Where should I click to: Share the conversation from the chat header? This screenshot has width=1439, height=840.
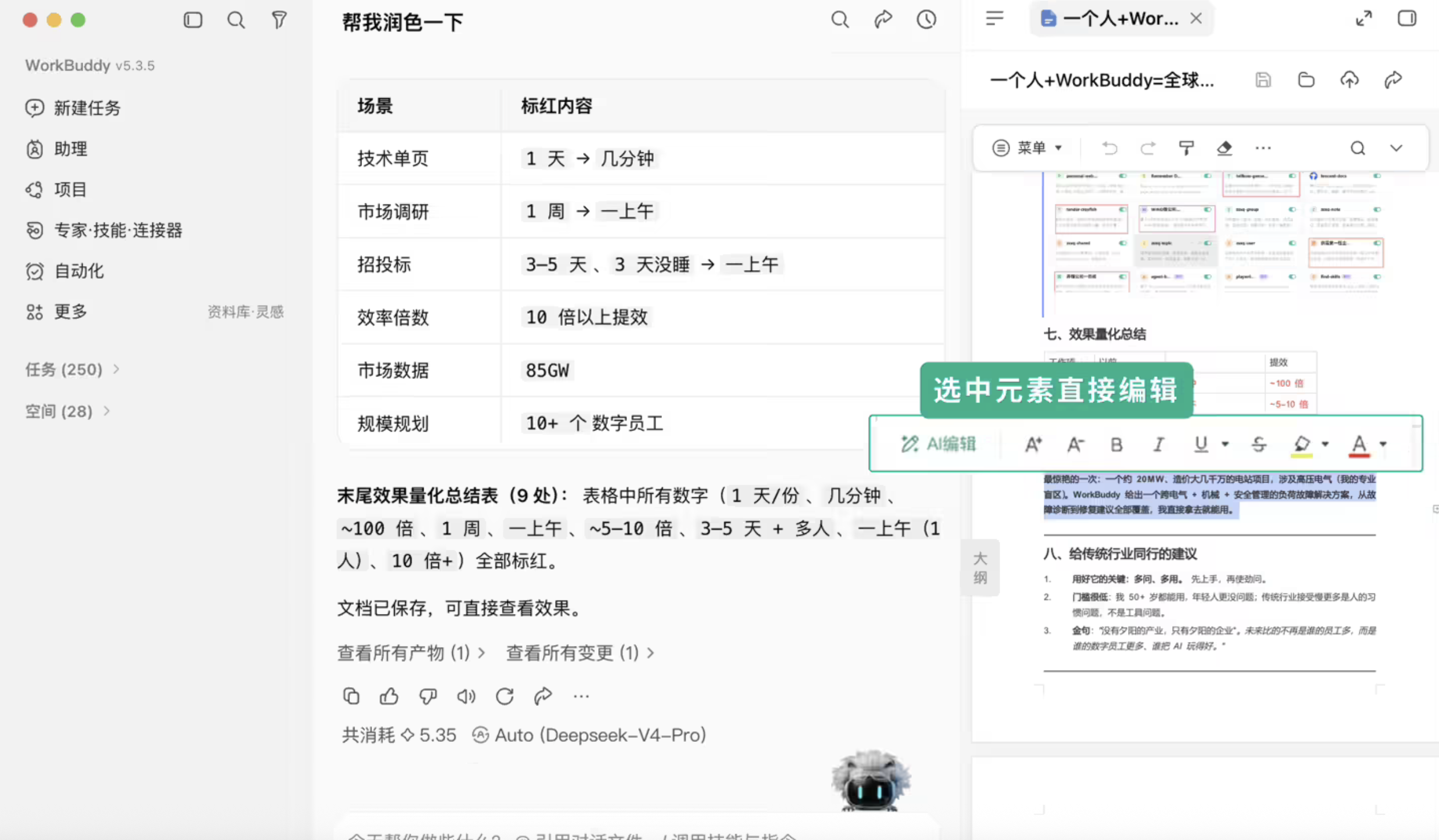coord(883,20)
